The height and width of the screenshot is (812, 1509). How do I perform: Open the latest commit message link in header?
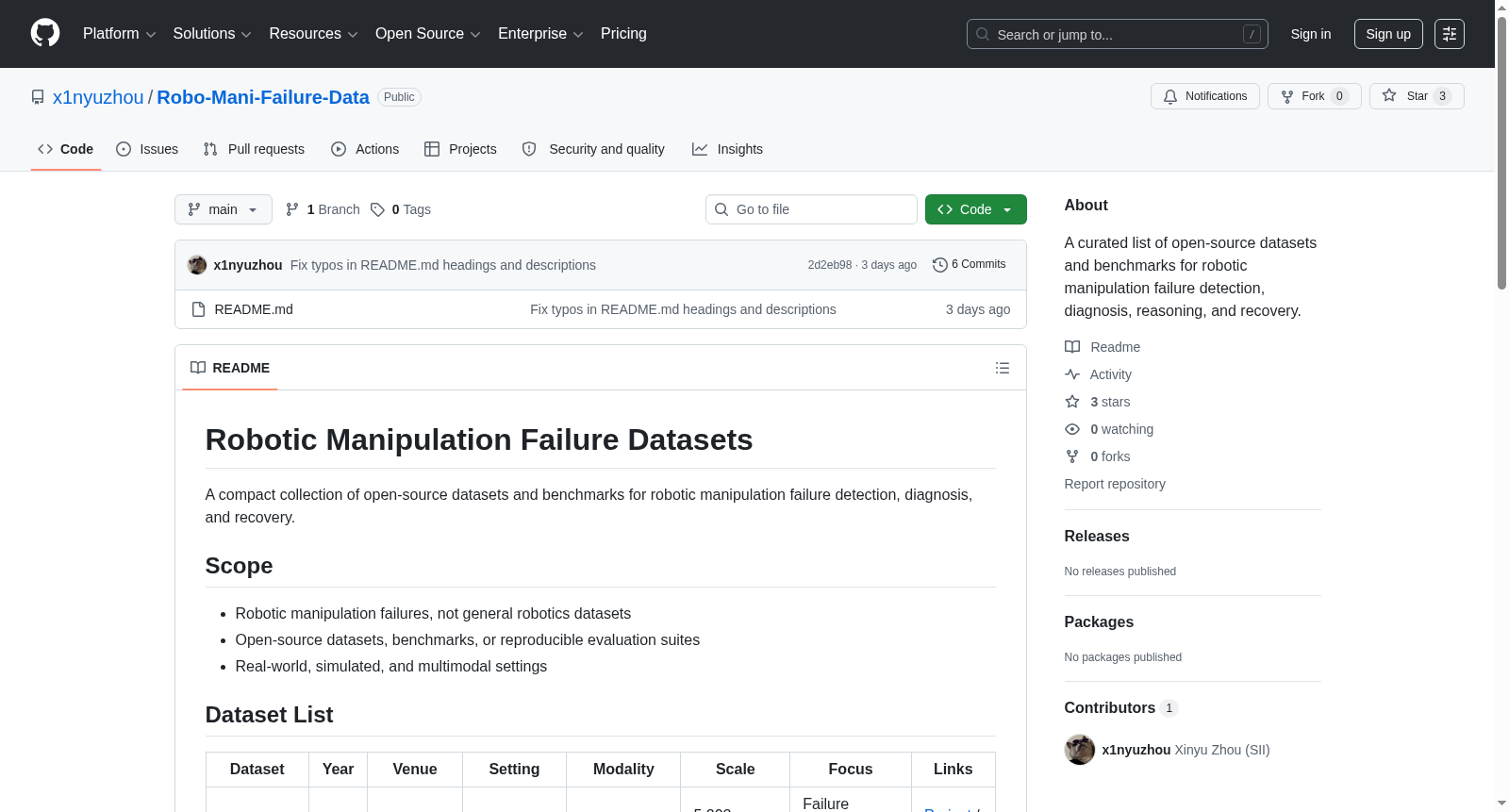pos(443,265)
